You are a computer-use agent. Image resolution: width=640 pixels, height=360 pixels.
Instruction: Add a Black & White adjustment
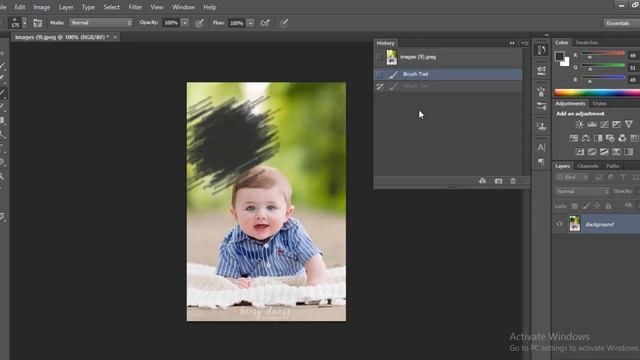(x=598, y=138)
